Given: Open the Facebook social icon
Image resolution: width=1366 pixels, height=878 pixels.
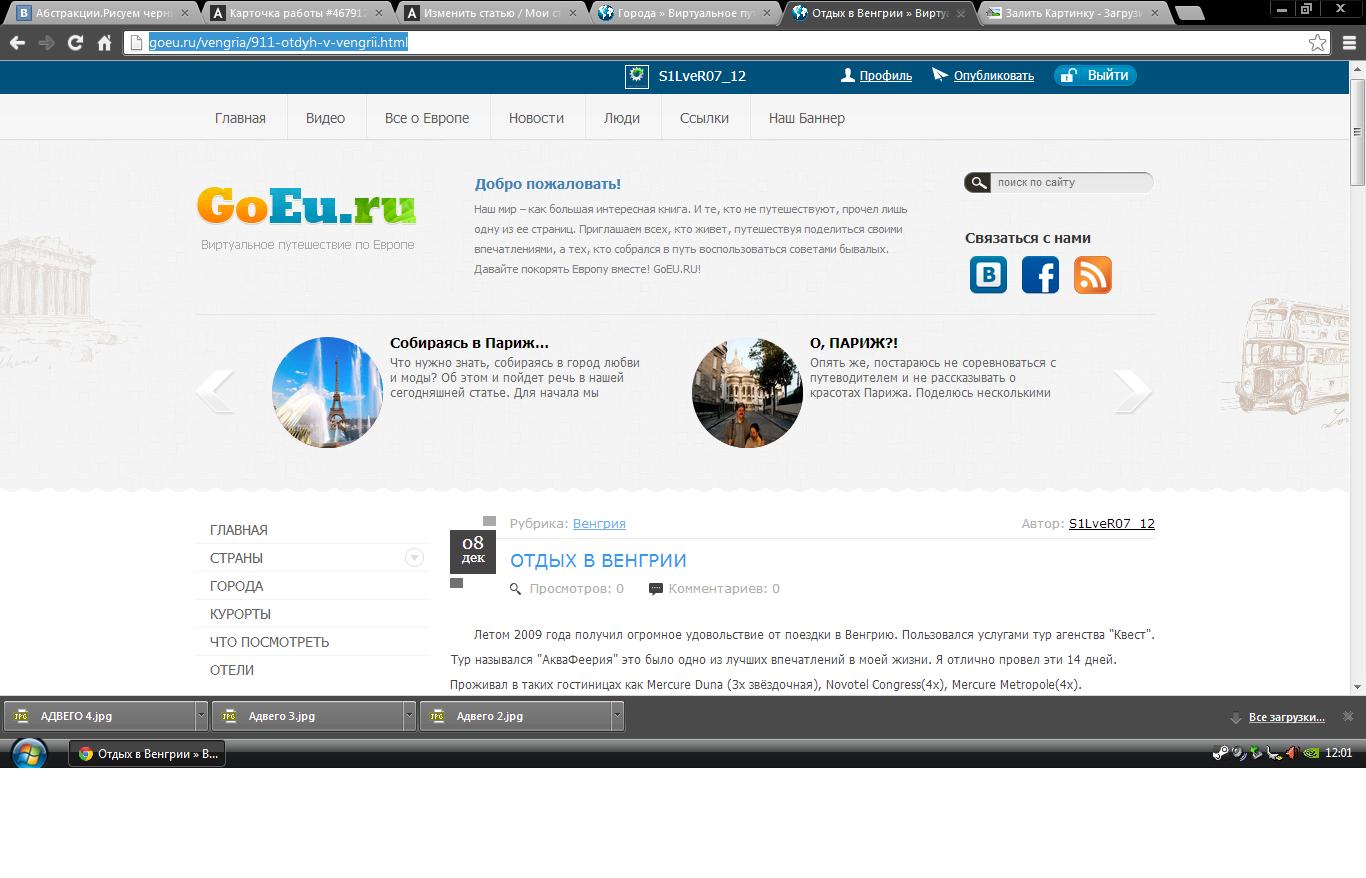Looking at the screenshot, I should click(1040, 275).
